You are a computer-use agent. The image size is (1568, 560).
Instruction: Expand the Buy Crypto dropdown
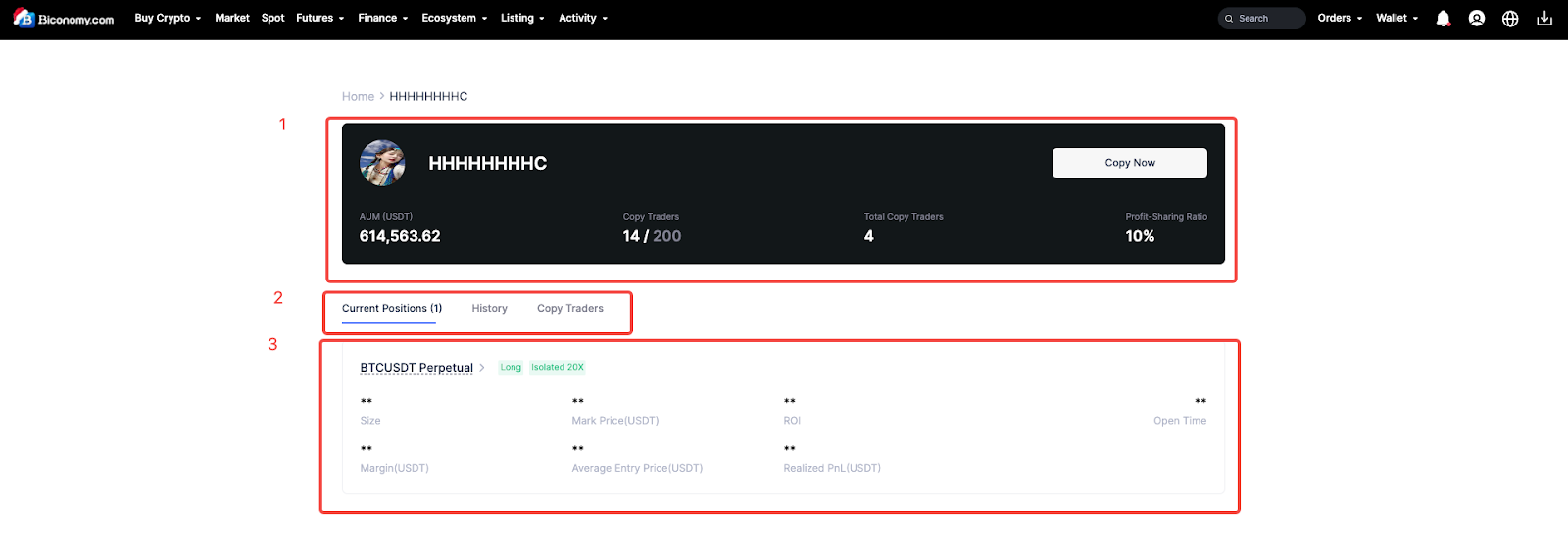point(168,18)
